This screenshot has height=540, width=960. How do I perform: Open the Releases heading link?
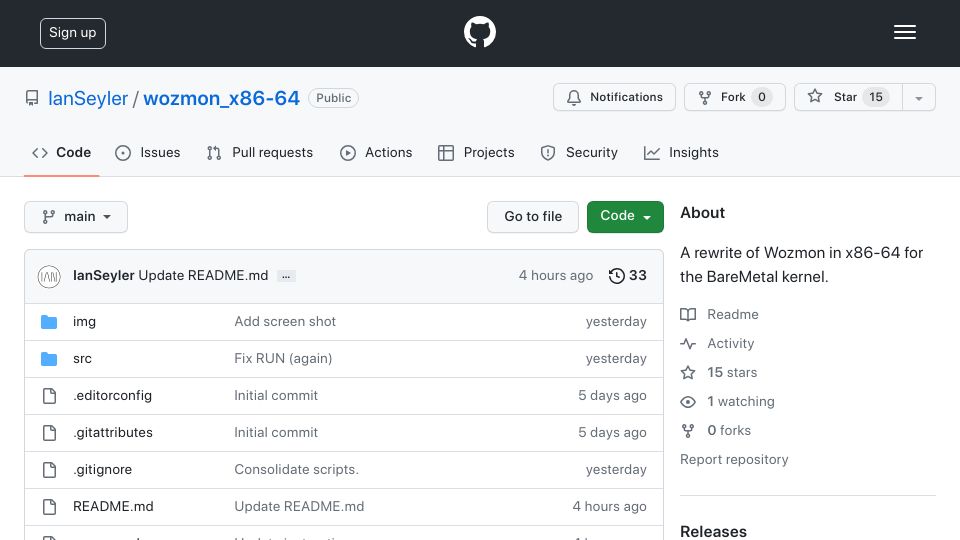pyautogui.click(x=713, y=531)
